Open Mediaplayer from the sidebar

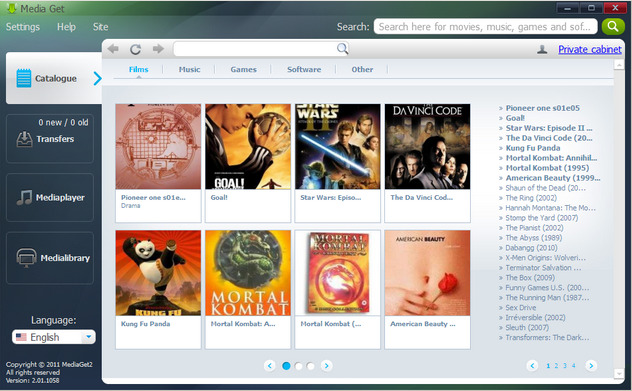pos(50,198)
